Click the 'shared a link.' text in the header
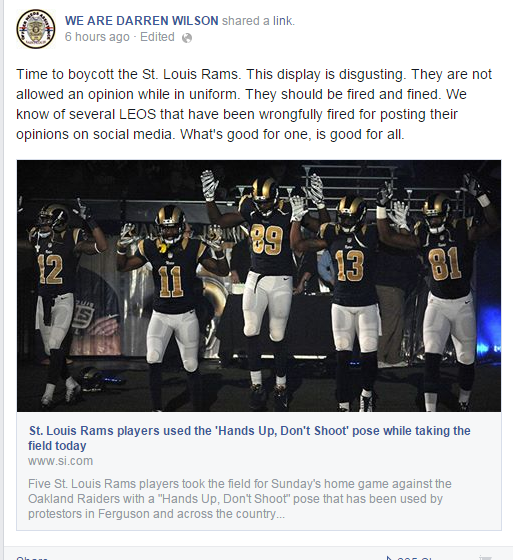This screenshot has width=513, height=560. (x=258, y=21)
